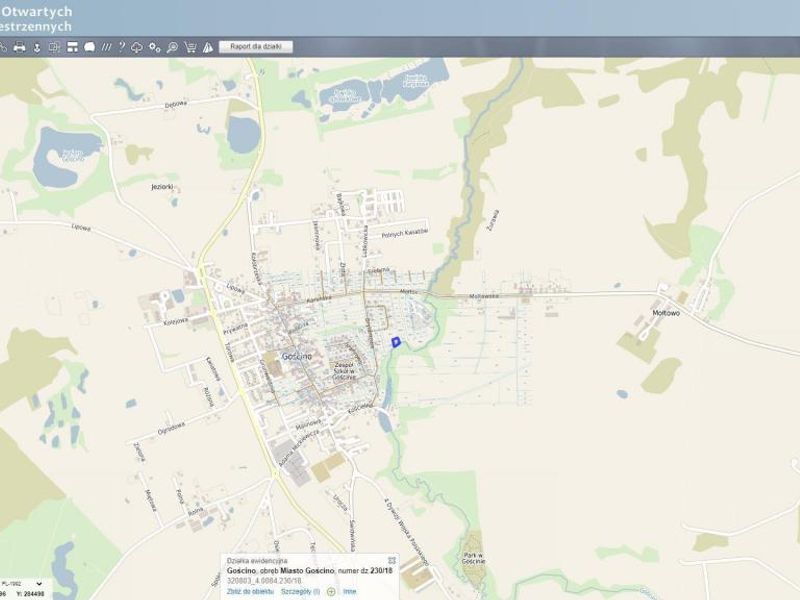Click the download arrow toolbar icon
The height and width of the screenshot is (600, 800).
pos(37,47)
